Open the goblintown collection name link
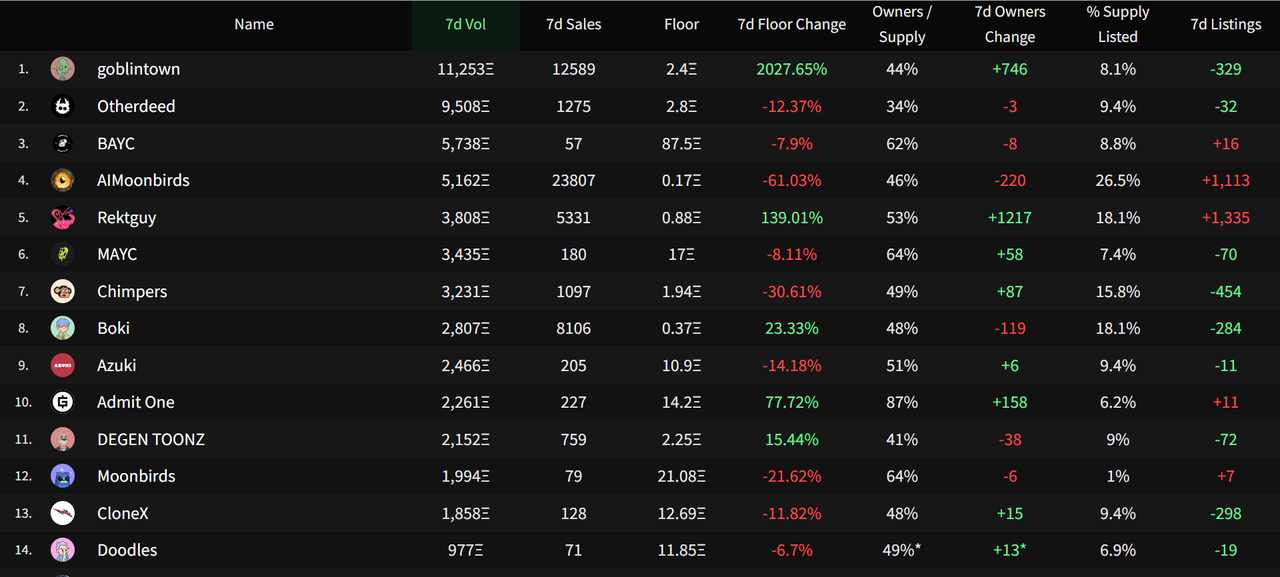1280x577 pixels. pyautogui.click(x=139, y=69)
